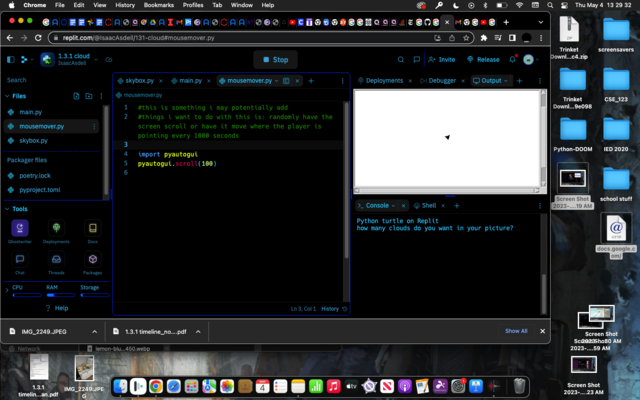Bookmark this page with the star icon

coord(466,38)
